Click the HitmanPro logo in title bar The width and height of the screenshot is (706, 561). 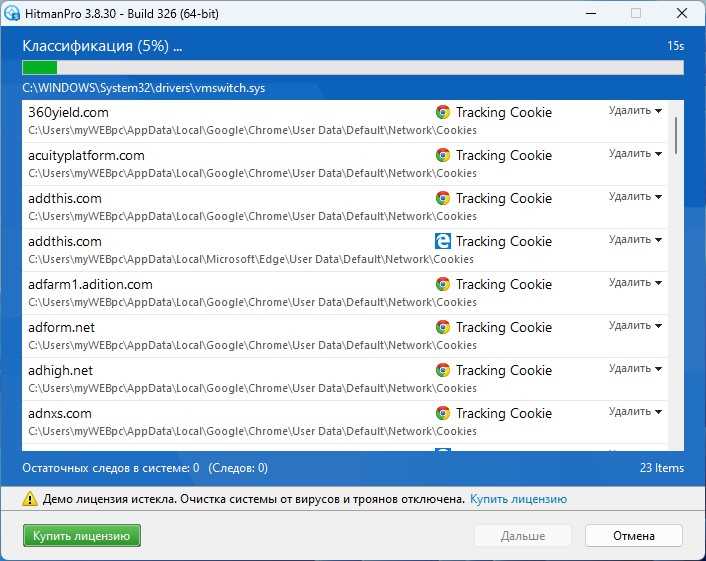point(11,13)
